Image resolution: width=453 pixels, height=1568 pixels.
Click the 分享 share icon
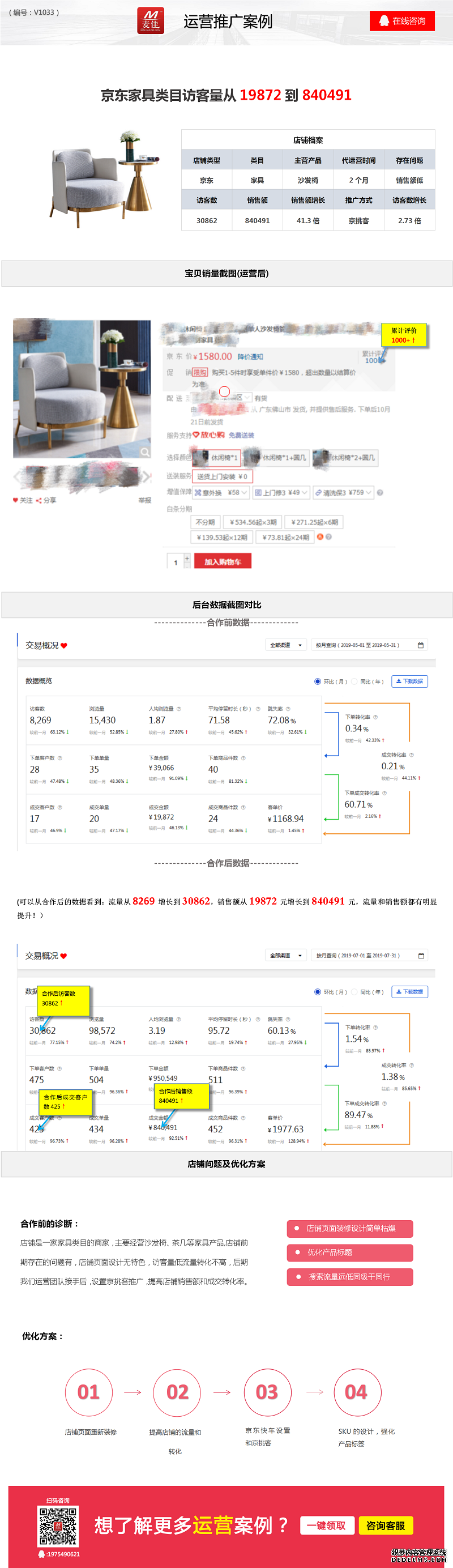pos(39,500)
